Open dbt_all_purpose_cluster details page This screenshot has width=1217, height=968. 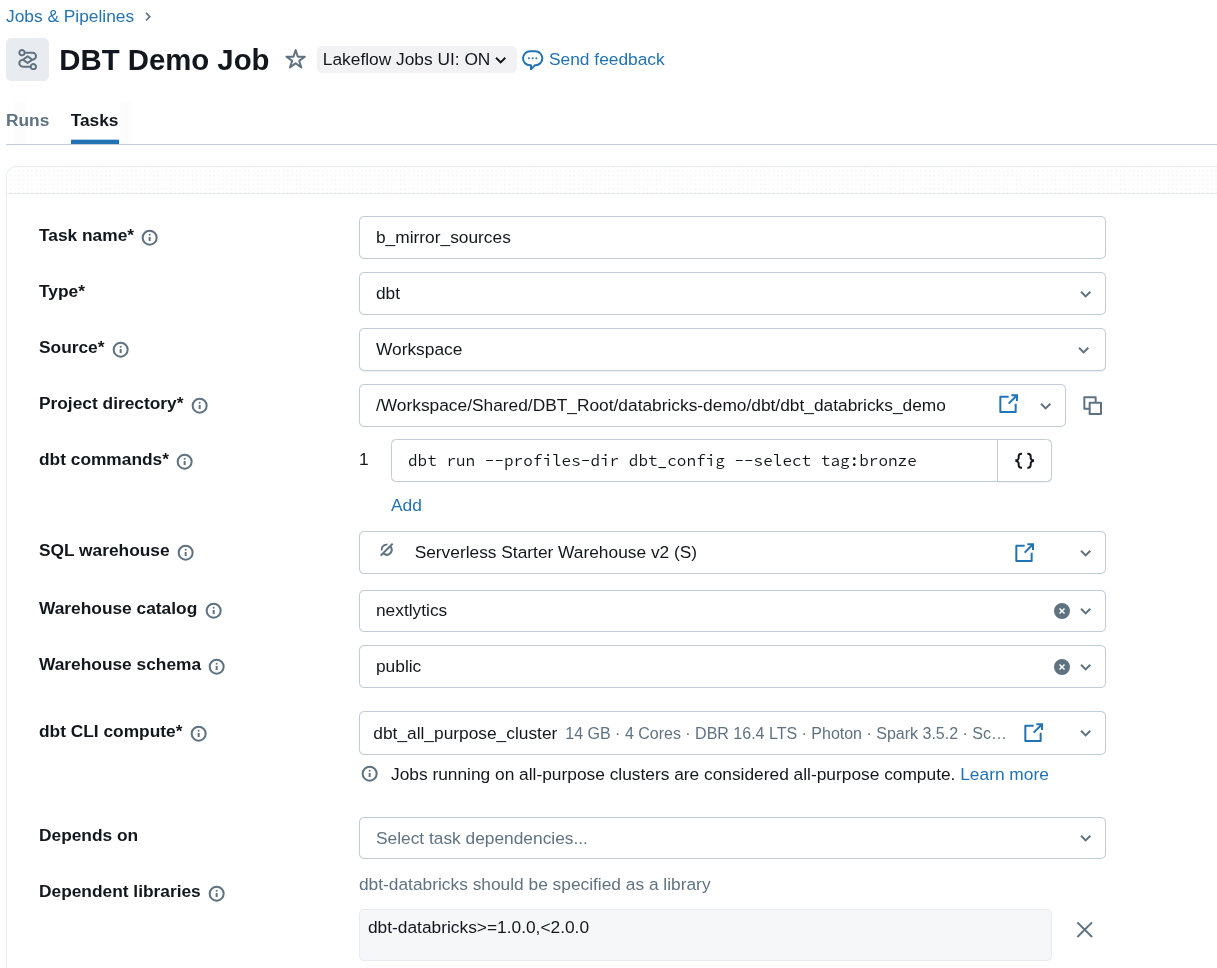point(1033,732)
